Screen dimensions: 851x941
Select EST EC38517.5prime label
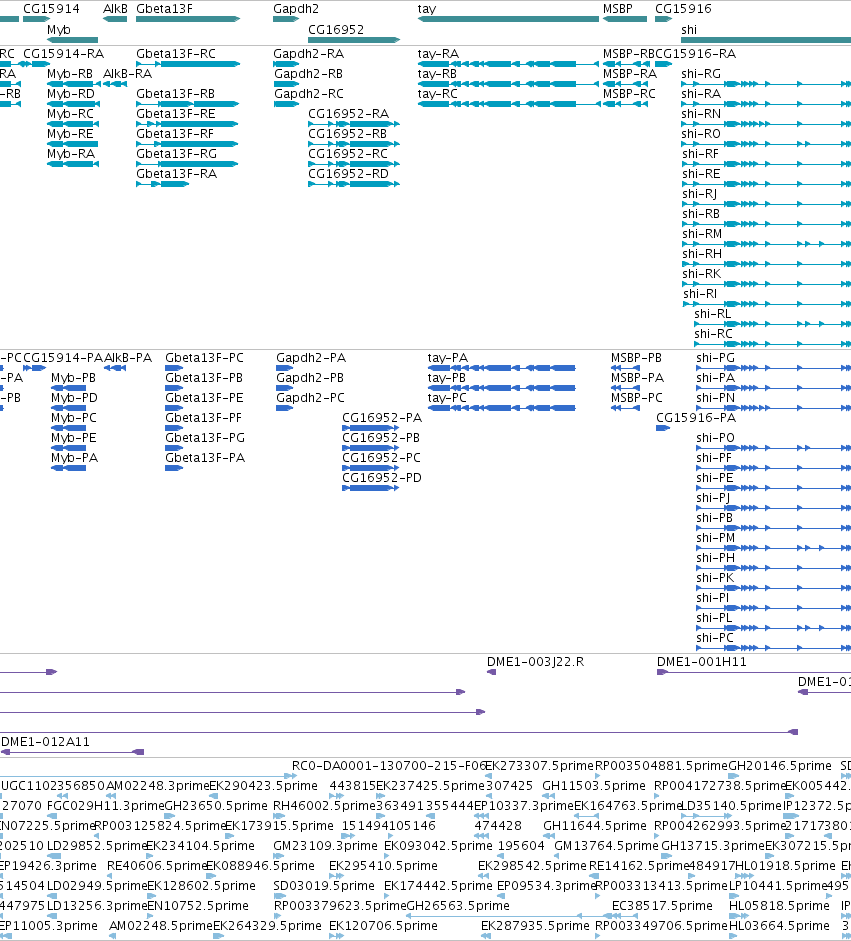[663, 906]
